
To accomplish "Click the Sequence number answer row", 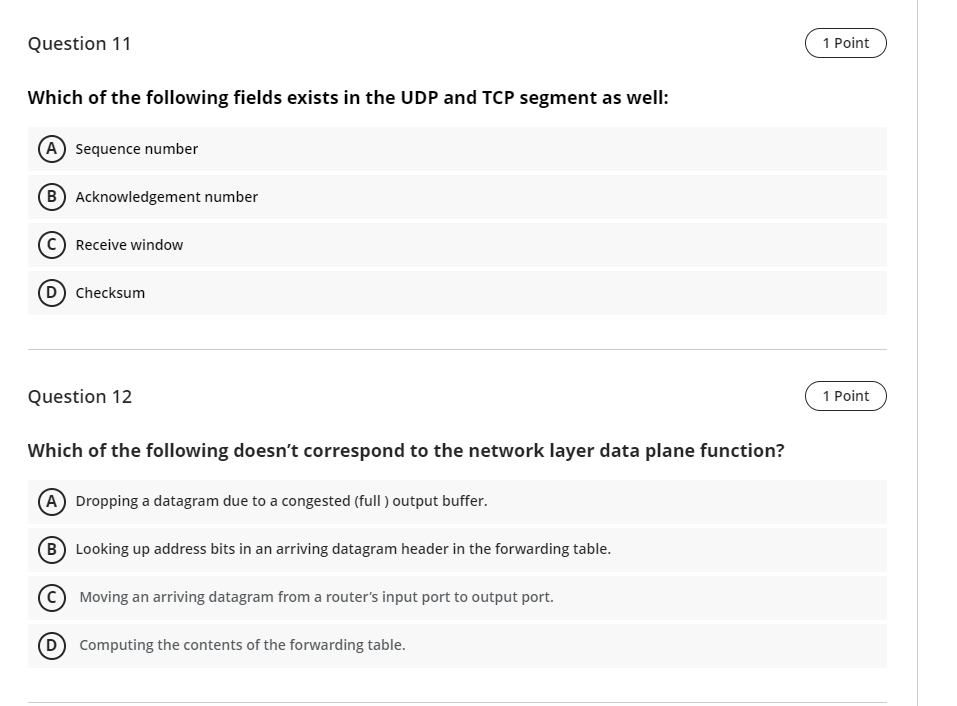I will click(400, 148).
